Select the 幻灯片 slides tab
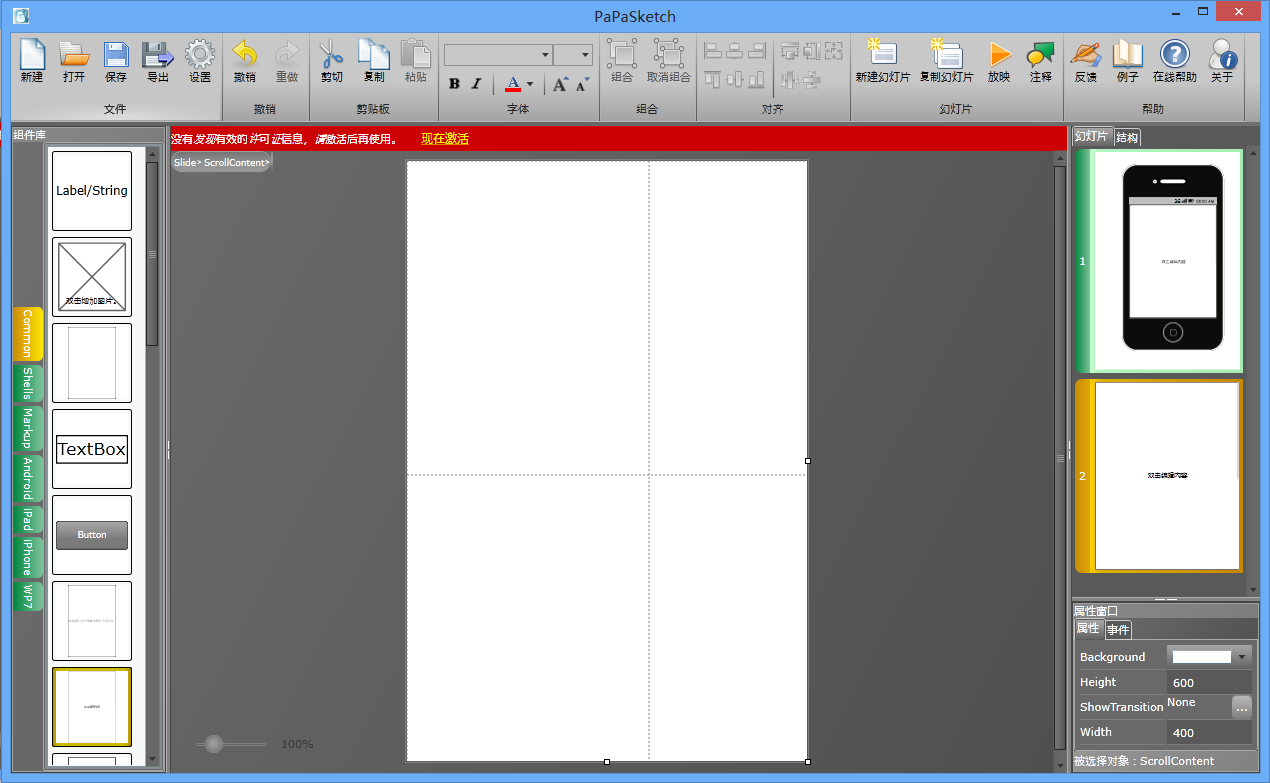 (1092, 137)
